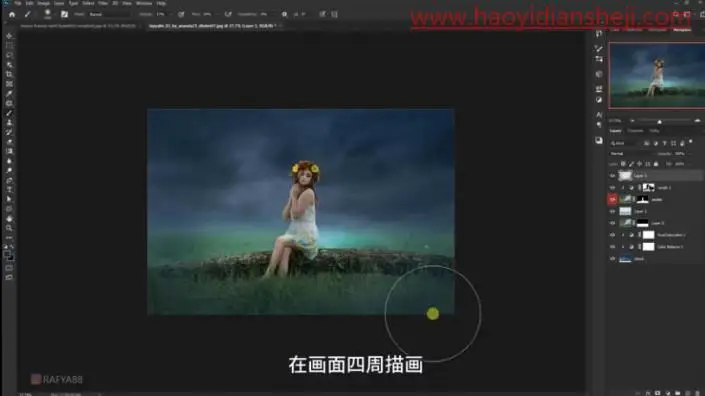Hide the Hue/Saturation adjustment layer
The width and height of the screenshot is (705, 396).
coord(612,235)
